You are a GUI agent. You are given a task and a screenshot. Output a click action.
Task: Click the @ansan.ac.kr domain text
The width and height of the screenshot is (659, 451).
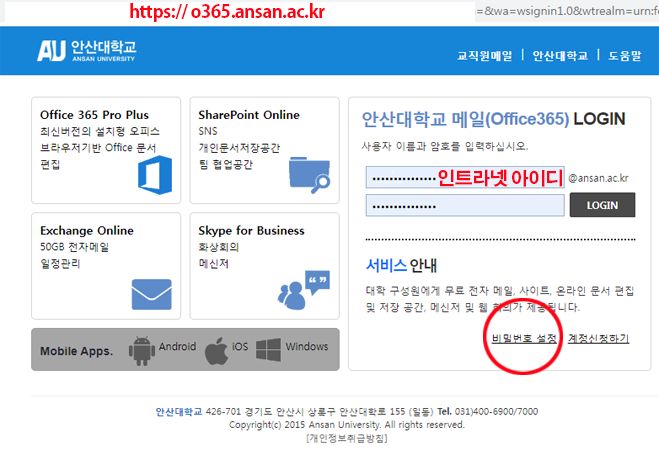(x=598, y=178)
